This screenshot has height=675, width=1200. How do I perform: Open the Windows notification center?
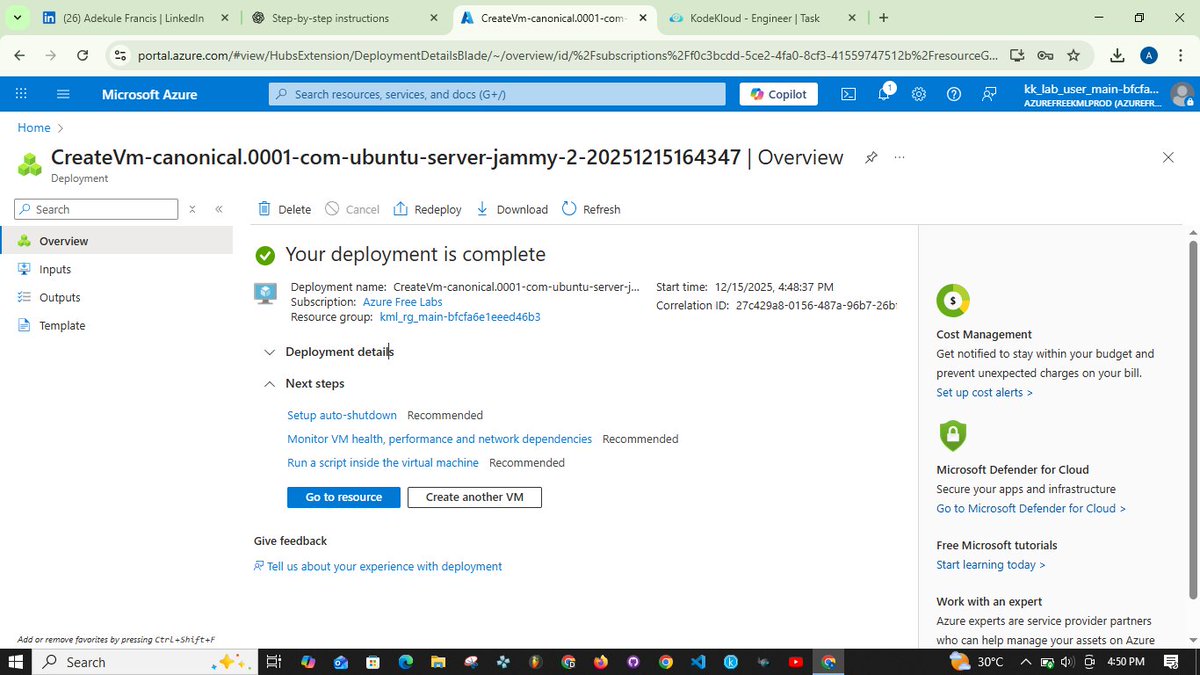pyautogui.click(x=1171, y=662)
